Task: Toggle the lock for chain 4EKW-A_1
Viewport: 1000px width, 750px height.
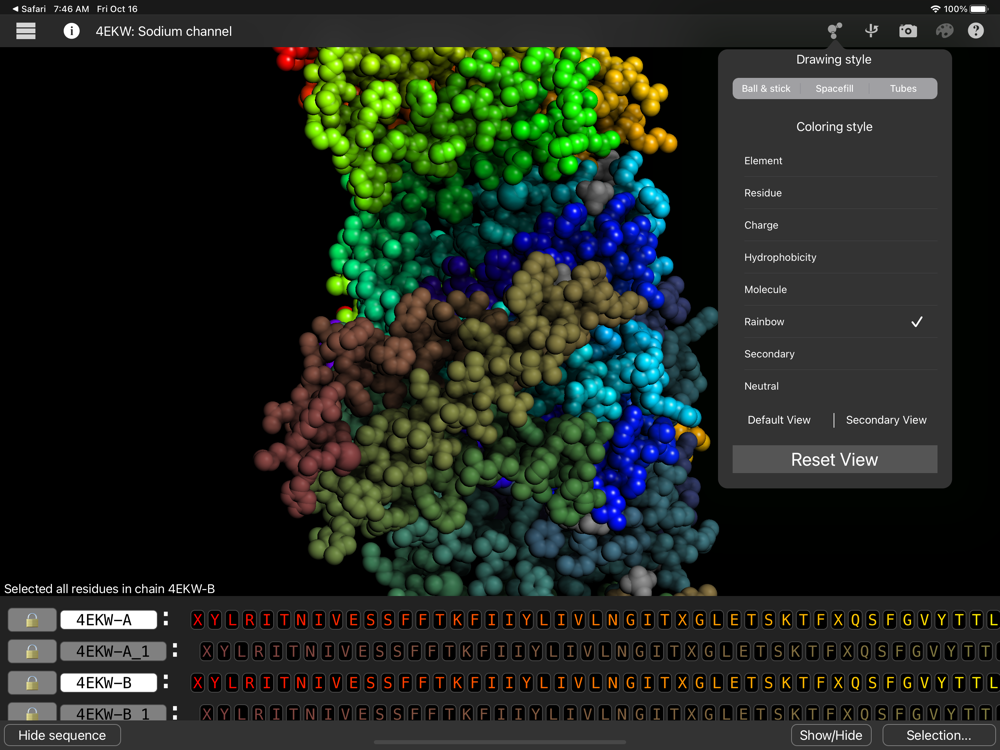Action: 32,652
